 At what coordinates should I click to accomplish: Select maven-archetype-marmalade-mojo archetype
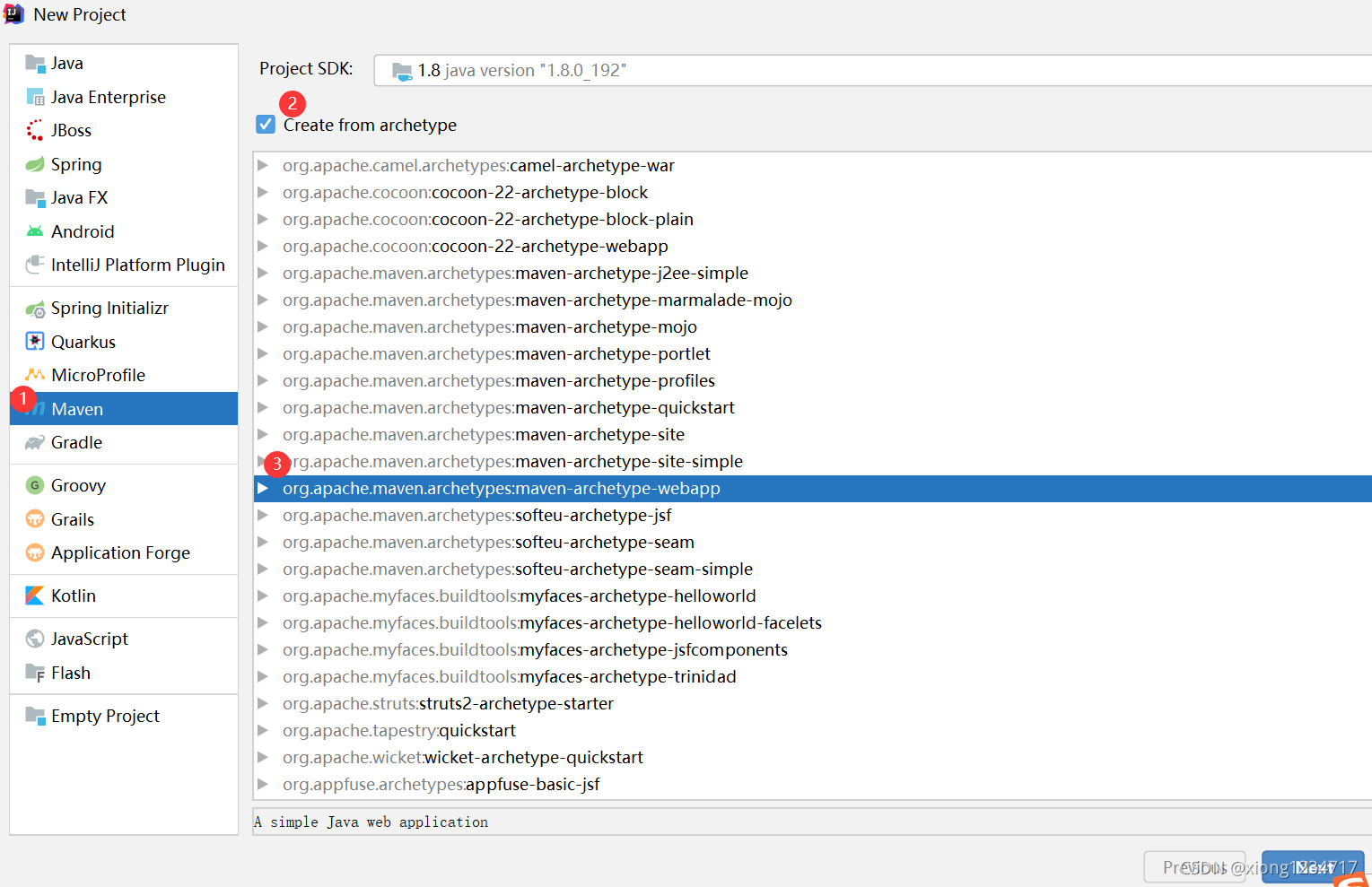pyautogui.click(x=812, y=300)
